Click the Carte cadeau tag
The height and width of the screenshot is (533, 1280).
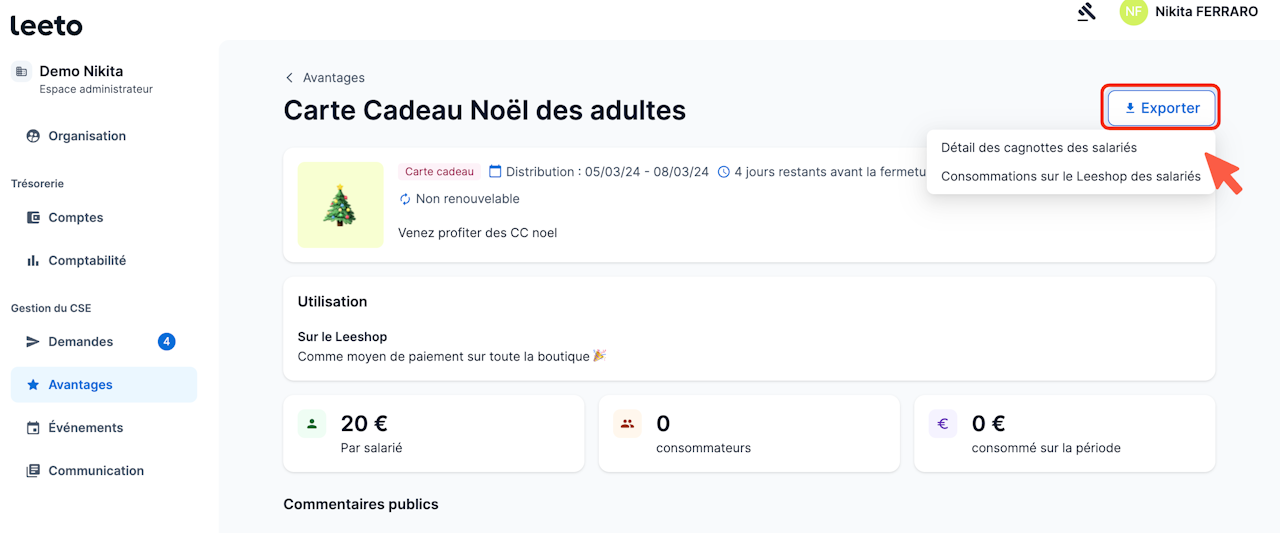439,172
